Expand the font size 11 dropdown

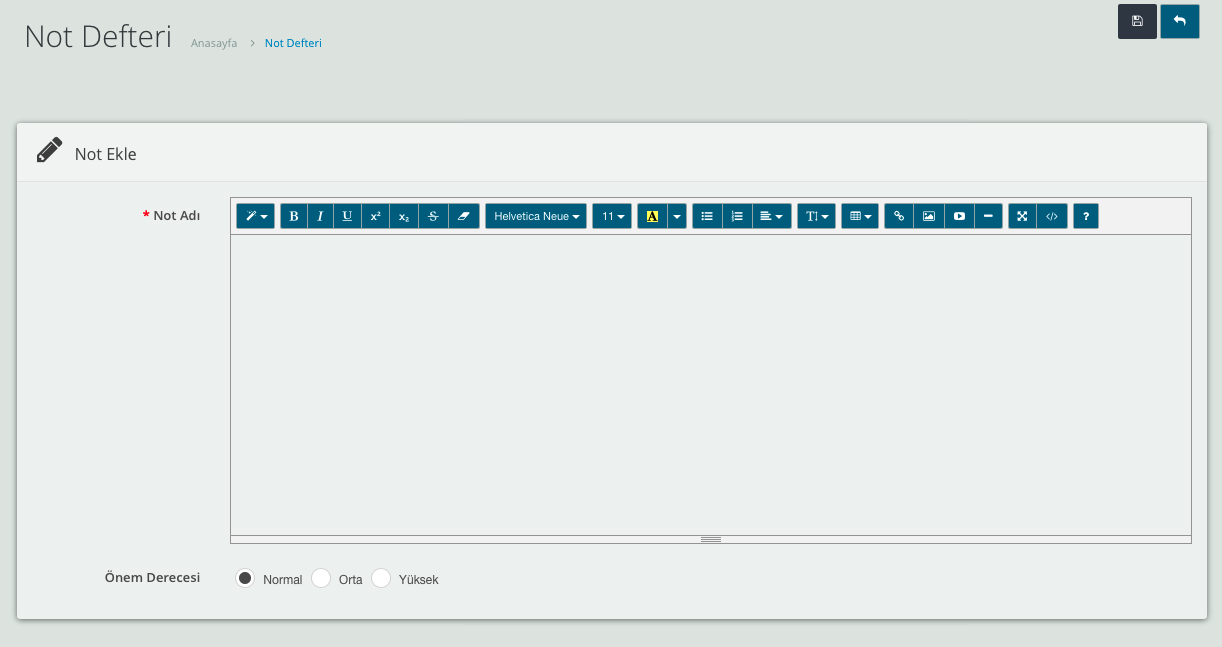612,216
